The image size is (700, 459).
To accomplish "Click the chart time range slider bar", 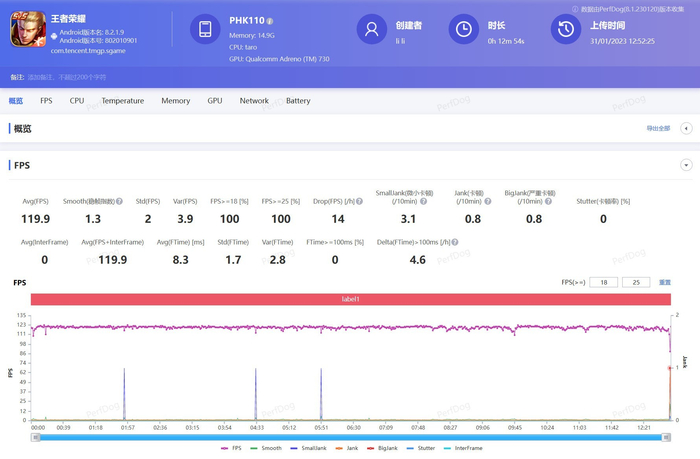I will coord(350,436).
